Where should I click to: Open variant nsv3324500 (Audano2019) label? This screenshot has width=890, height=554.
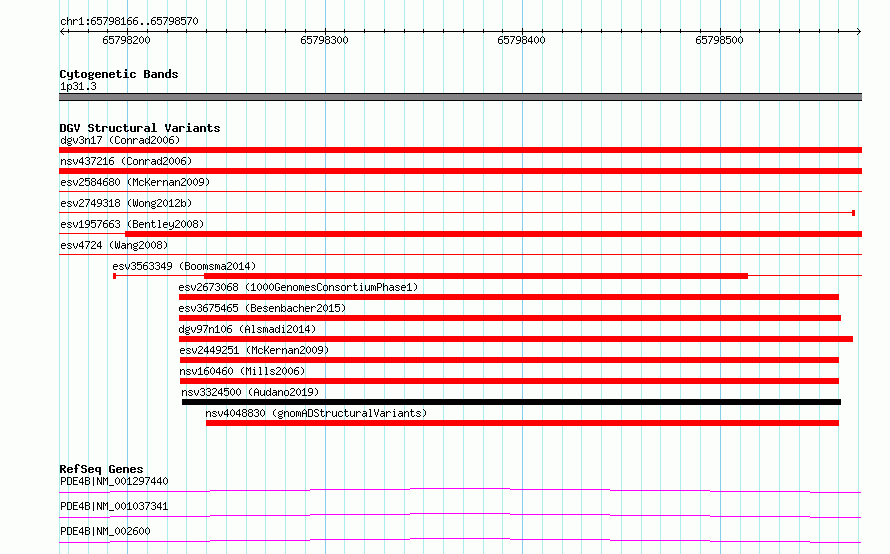(x=250, y=392)
